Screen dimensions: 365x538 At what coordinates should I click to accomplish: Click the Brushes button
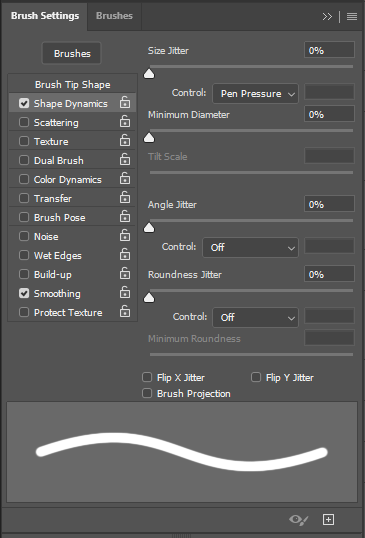[x=72, y=53]
